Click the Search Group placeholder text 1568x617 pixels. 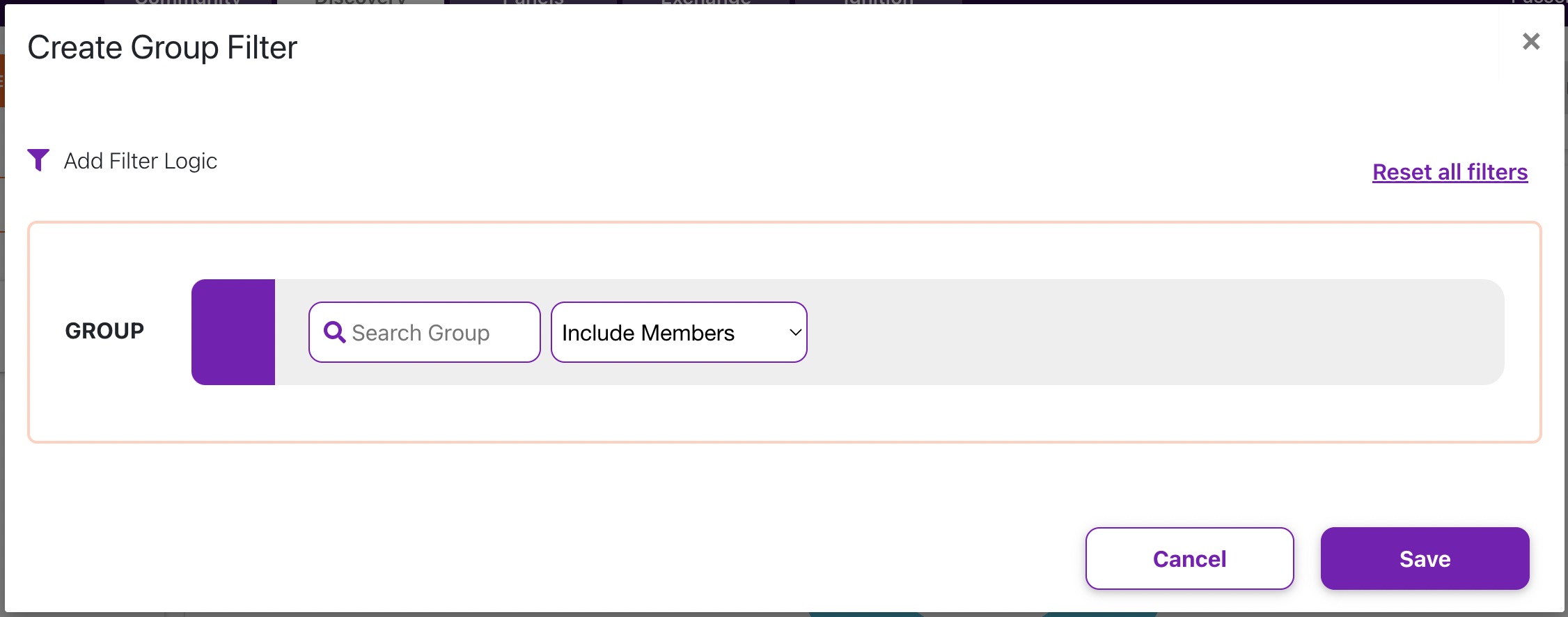point(421,333)
